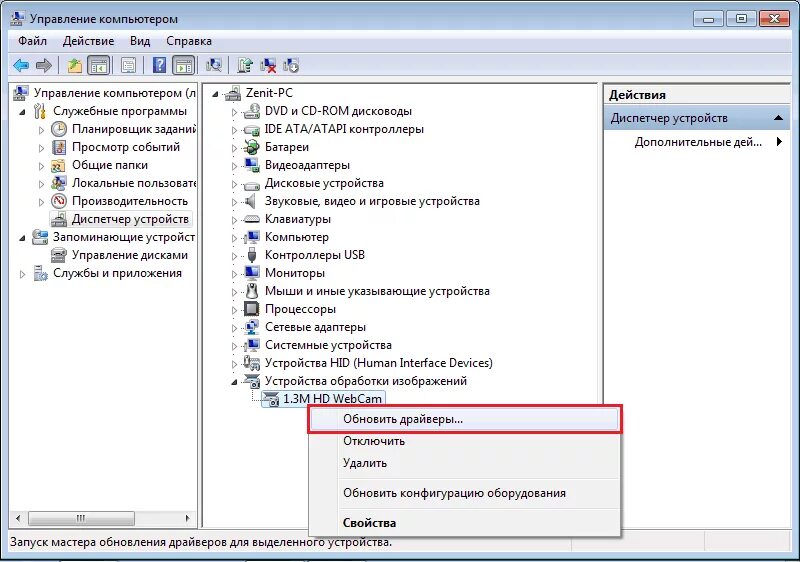Expand the Мониторы node

pyautogui.click(x=234, y=273)
